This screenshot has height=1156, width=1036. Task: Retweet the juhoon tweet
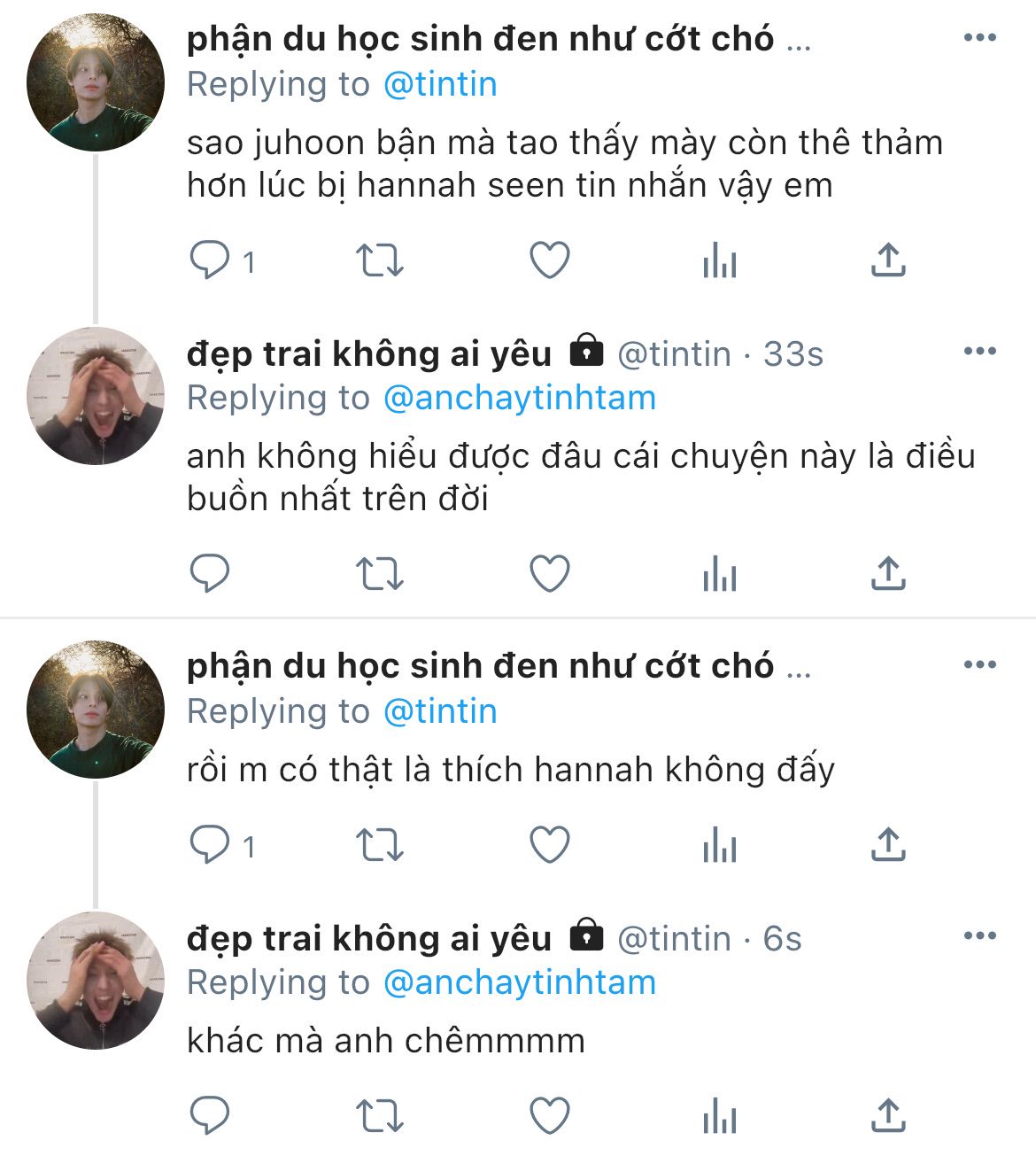coord(379,260)
